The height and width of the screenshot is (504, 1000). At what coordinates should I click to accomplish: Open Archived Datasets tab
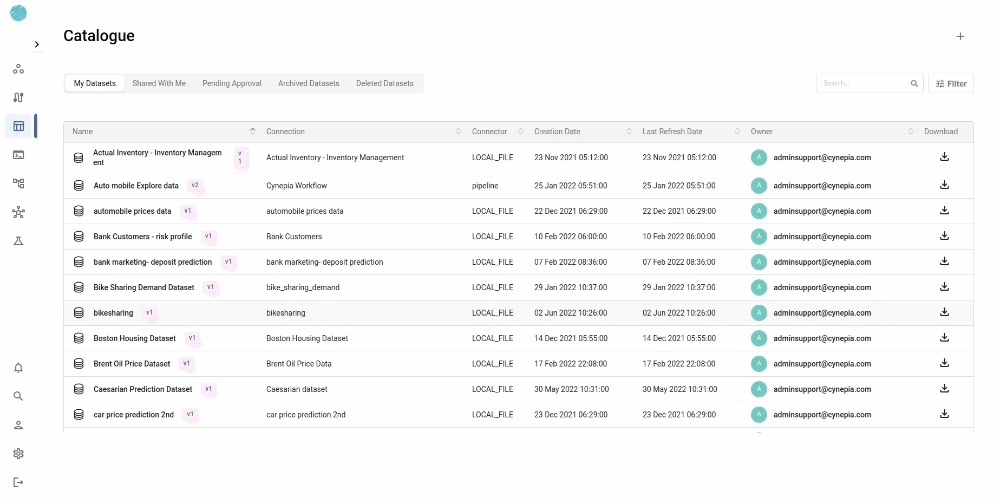(309, 84)
